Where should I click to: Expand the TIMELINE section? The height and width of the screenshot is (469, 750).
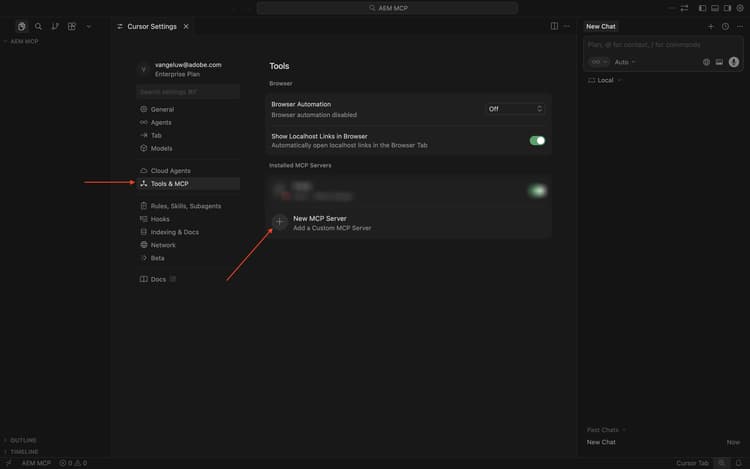21,451
